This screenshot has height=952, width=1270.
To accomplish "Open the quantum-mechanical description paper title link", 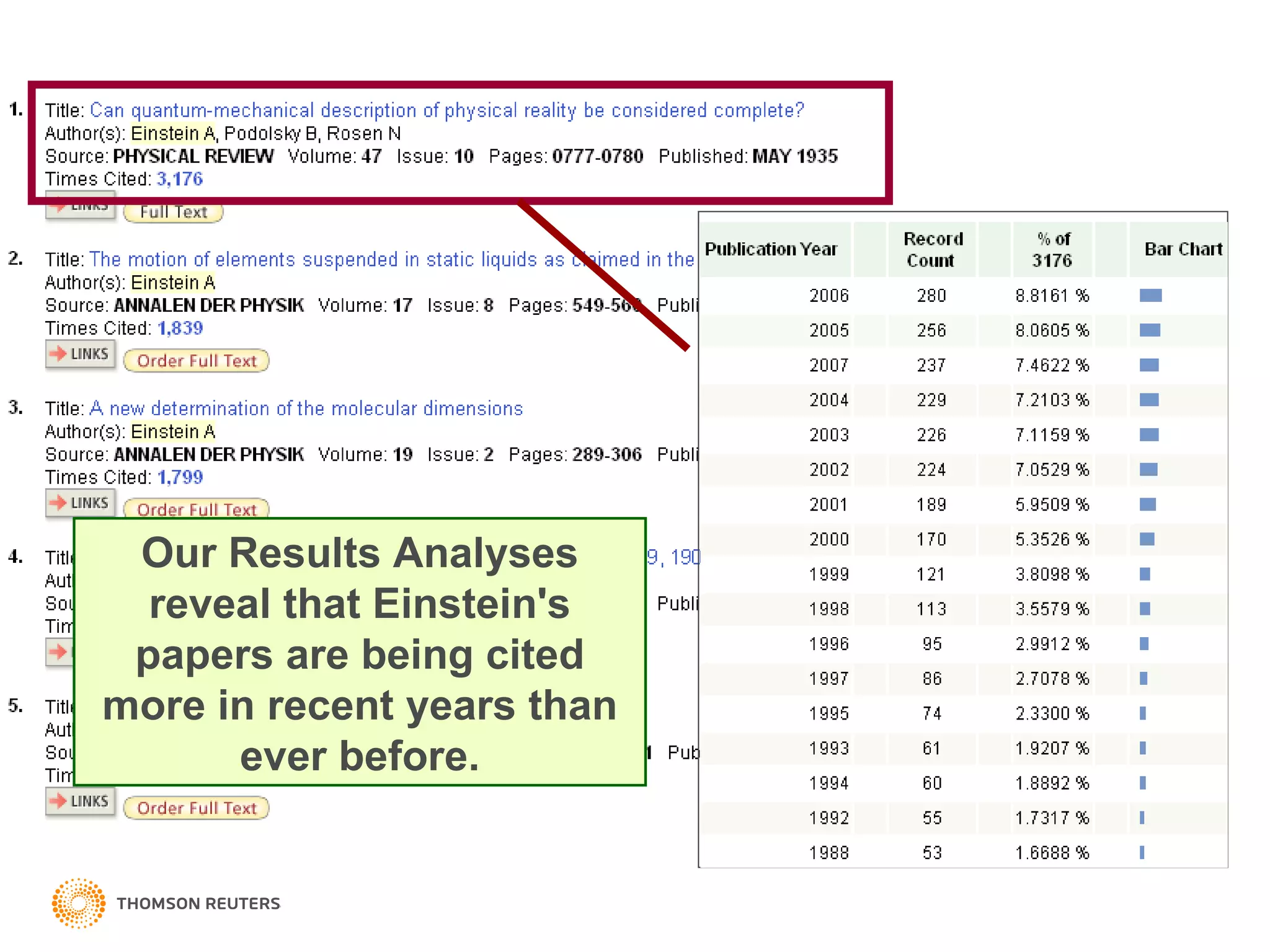I will tap(447, 110).
